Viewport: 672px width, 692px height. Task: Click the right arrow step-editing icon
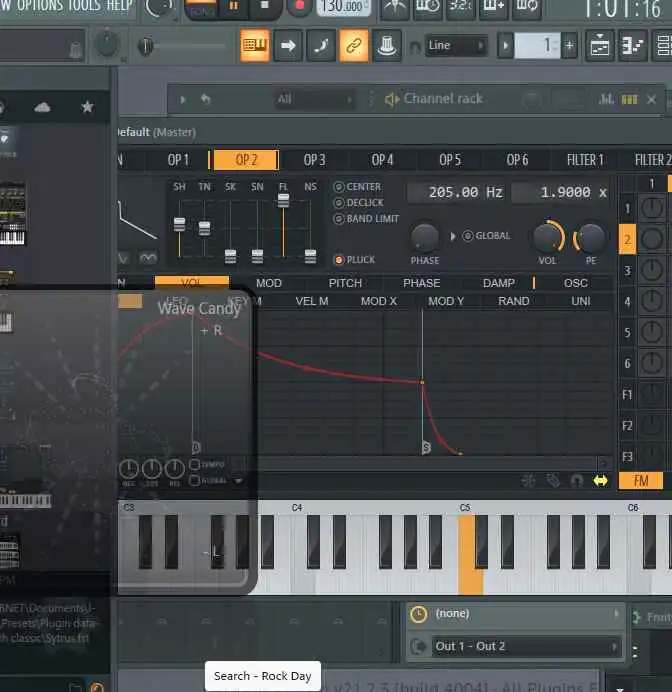(288, 45)
